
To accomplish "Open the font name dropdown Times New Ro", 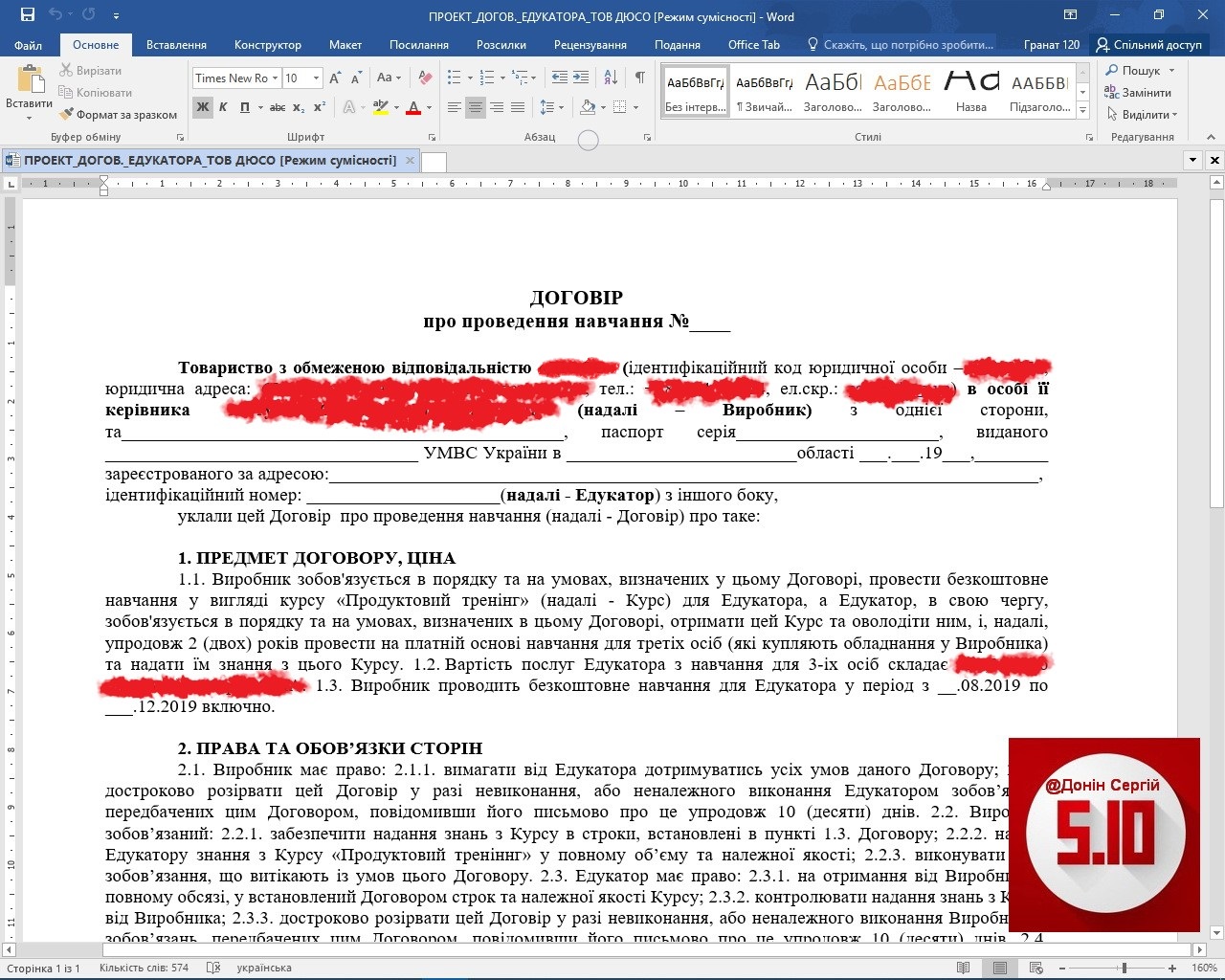I will point(276,78).
